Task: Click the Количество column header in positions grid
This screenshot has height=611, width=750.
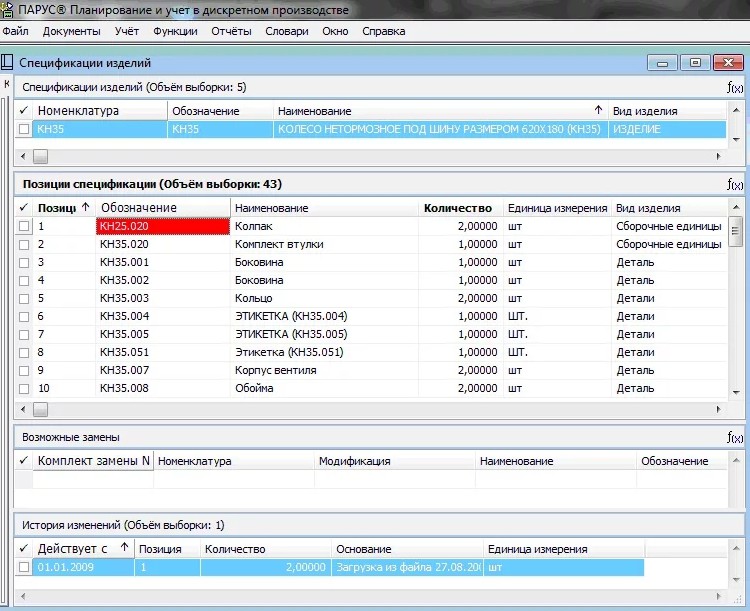Action: pyautogui.click(x=458, y=208)
